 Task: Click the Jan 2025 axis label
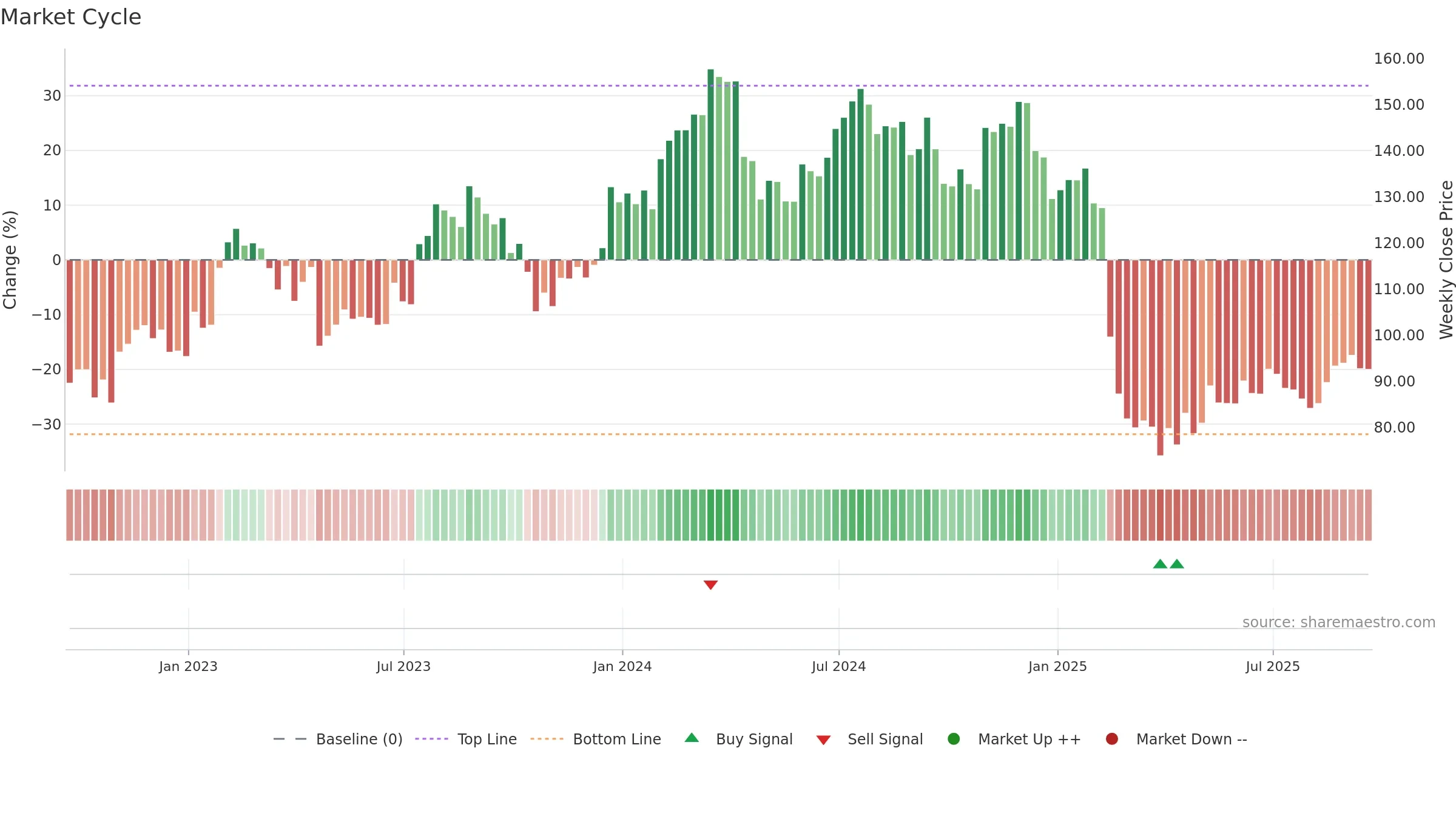(x=1057, y=666)
